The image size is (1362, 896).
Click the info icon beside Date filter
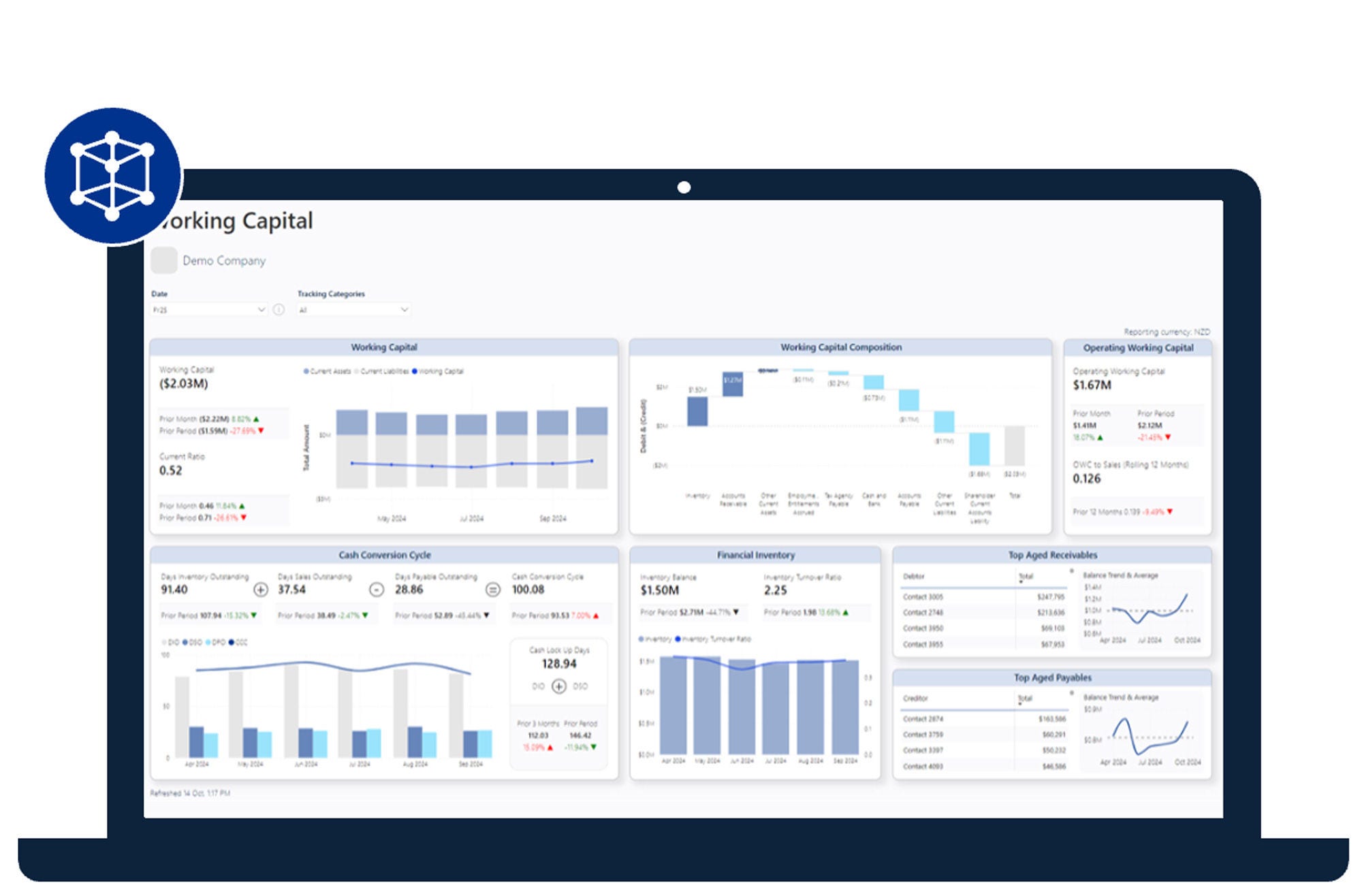coord(279,310)
